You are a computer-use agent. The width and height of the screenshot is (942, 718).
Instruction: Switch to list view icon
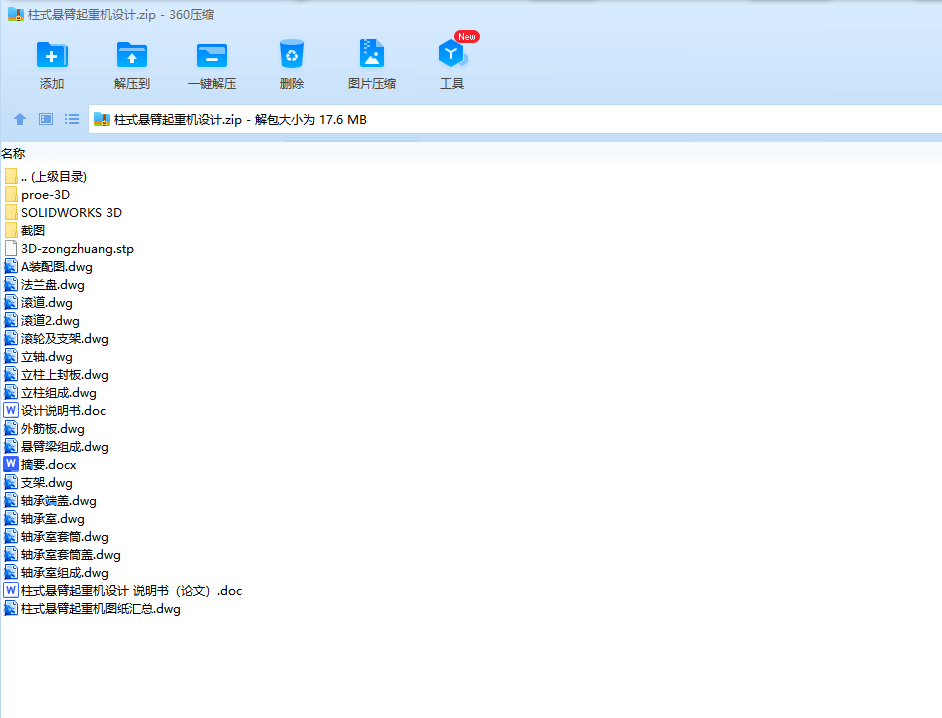click(72, 119)
